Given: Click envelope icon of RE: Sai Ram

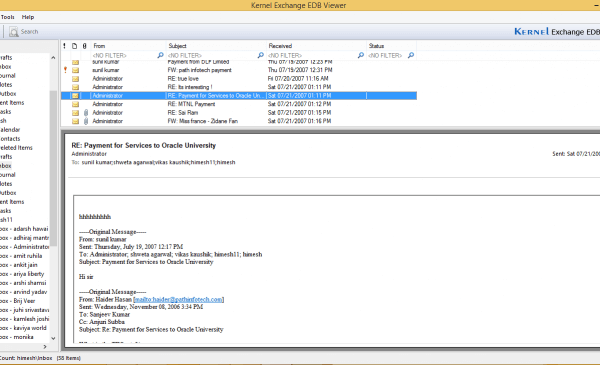Looking at the screenshot, I should pyautogui.click(x=75, y=113).
